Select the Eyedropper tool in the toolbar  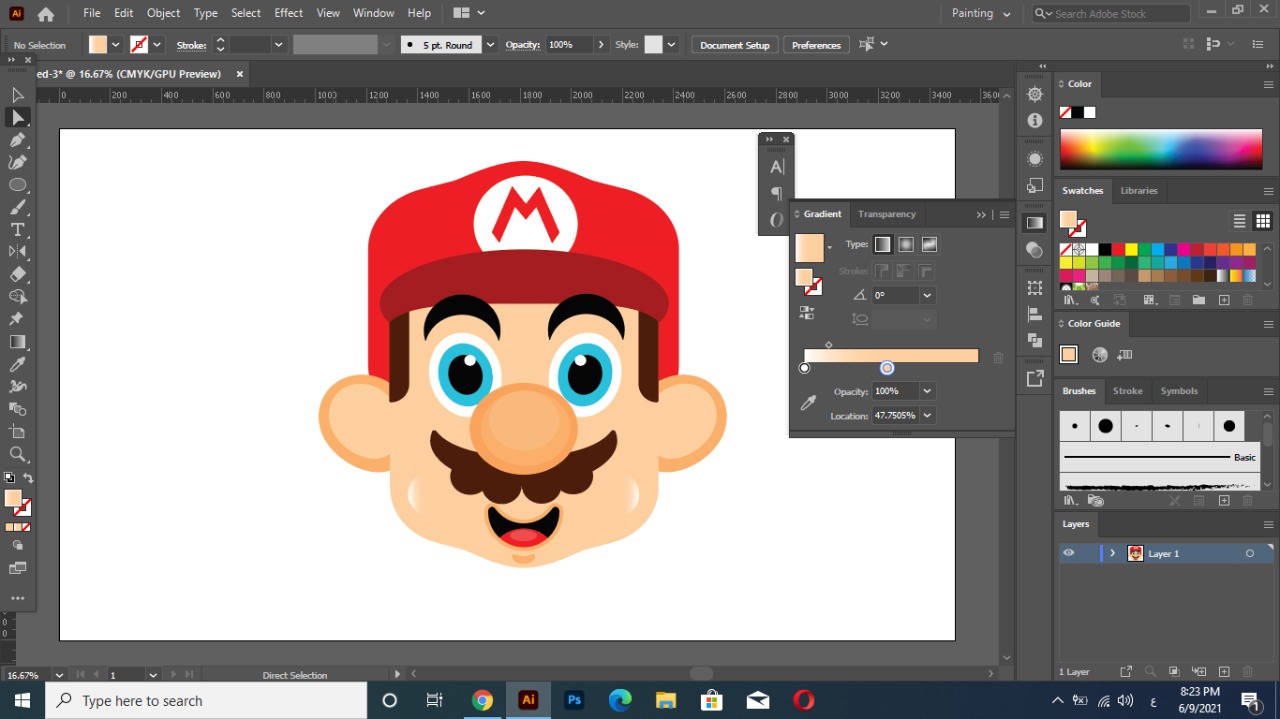click(17, 364)
